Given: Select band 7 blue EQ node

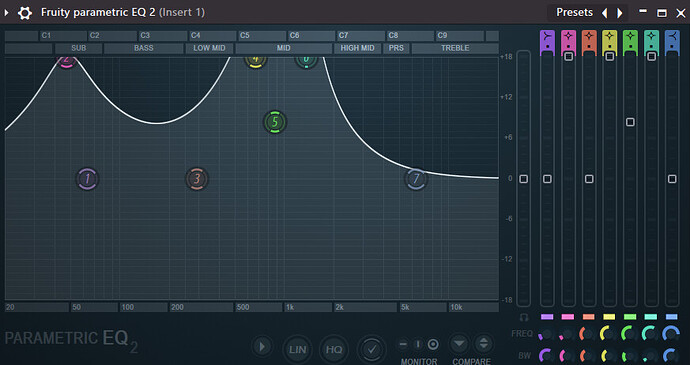Looking at the screenshot, I should coord(416,179).
